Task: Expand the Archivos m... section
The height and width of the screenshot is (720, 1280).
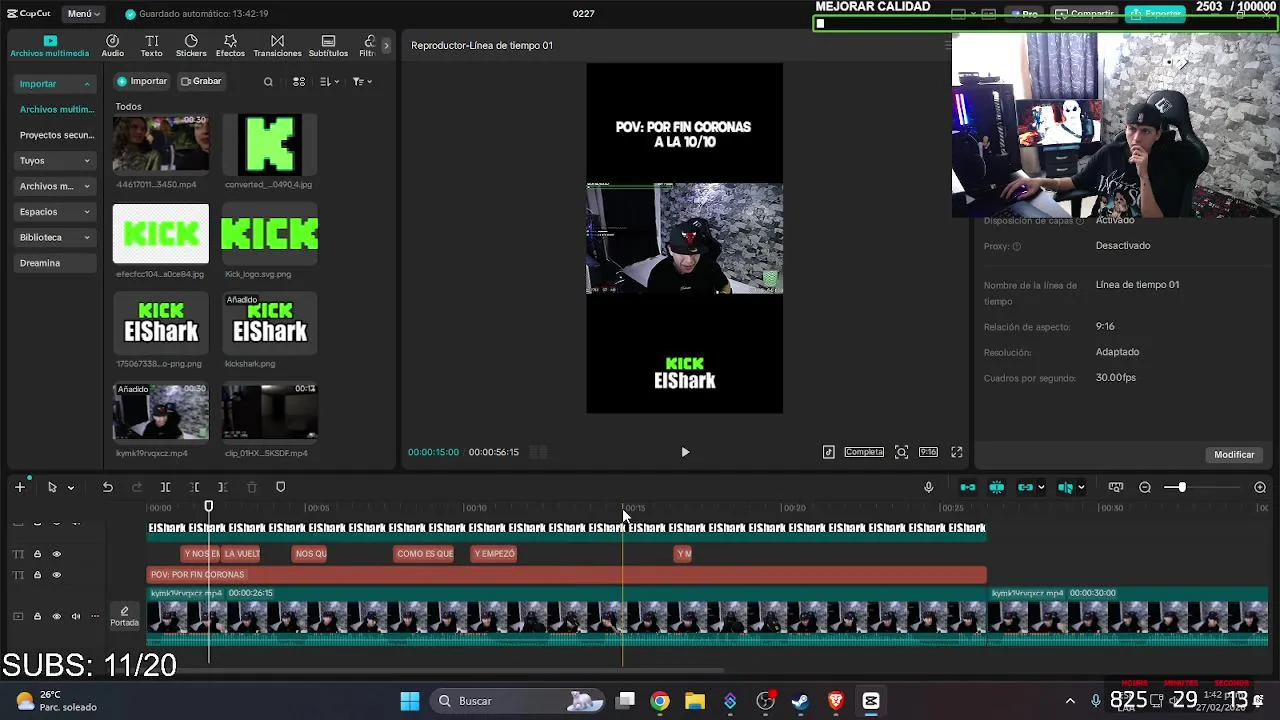Action: 55,186
